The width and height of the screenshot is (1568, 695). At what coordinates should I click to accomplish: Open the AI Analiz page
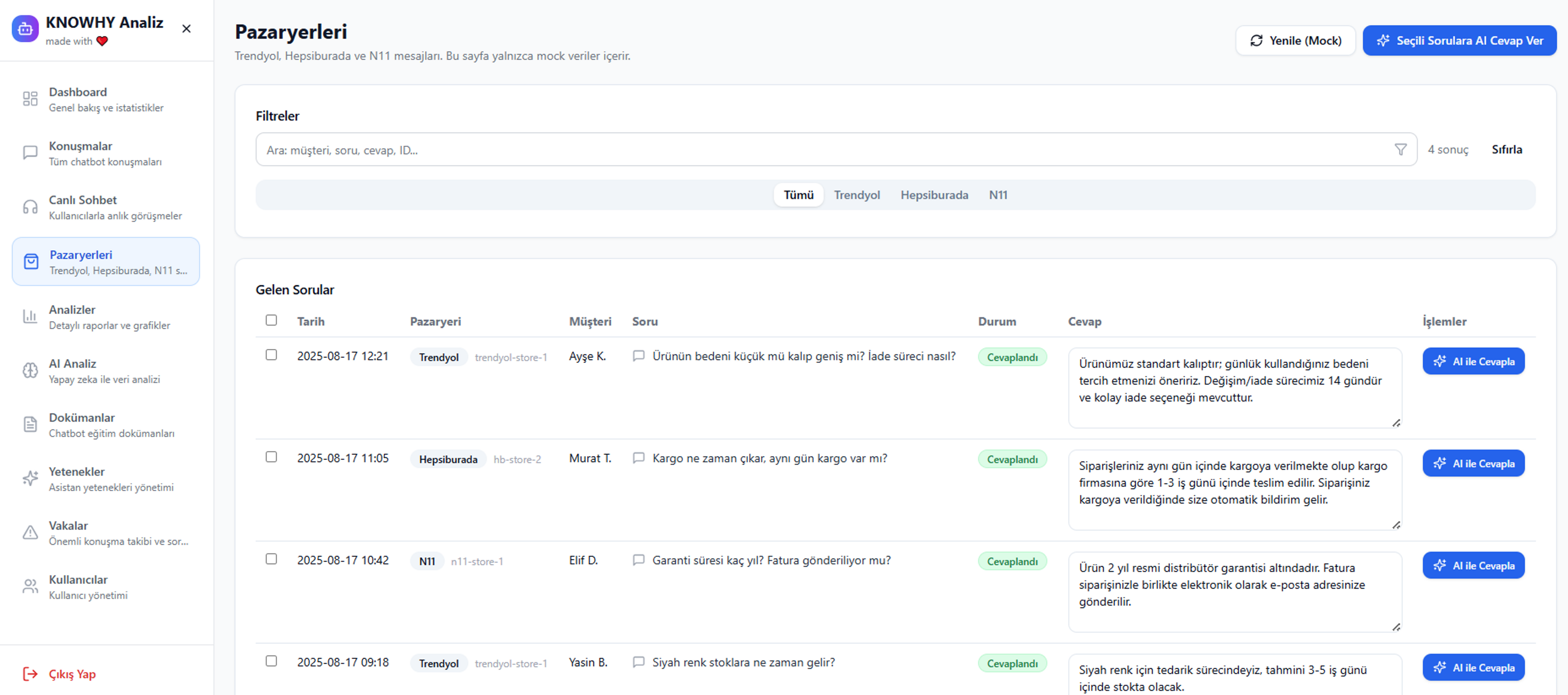point(106,370)
